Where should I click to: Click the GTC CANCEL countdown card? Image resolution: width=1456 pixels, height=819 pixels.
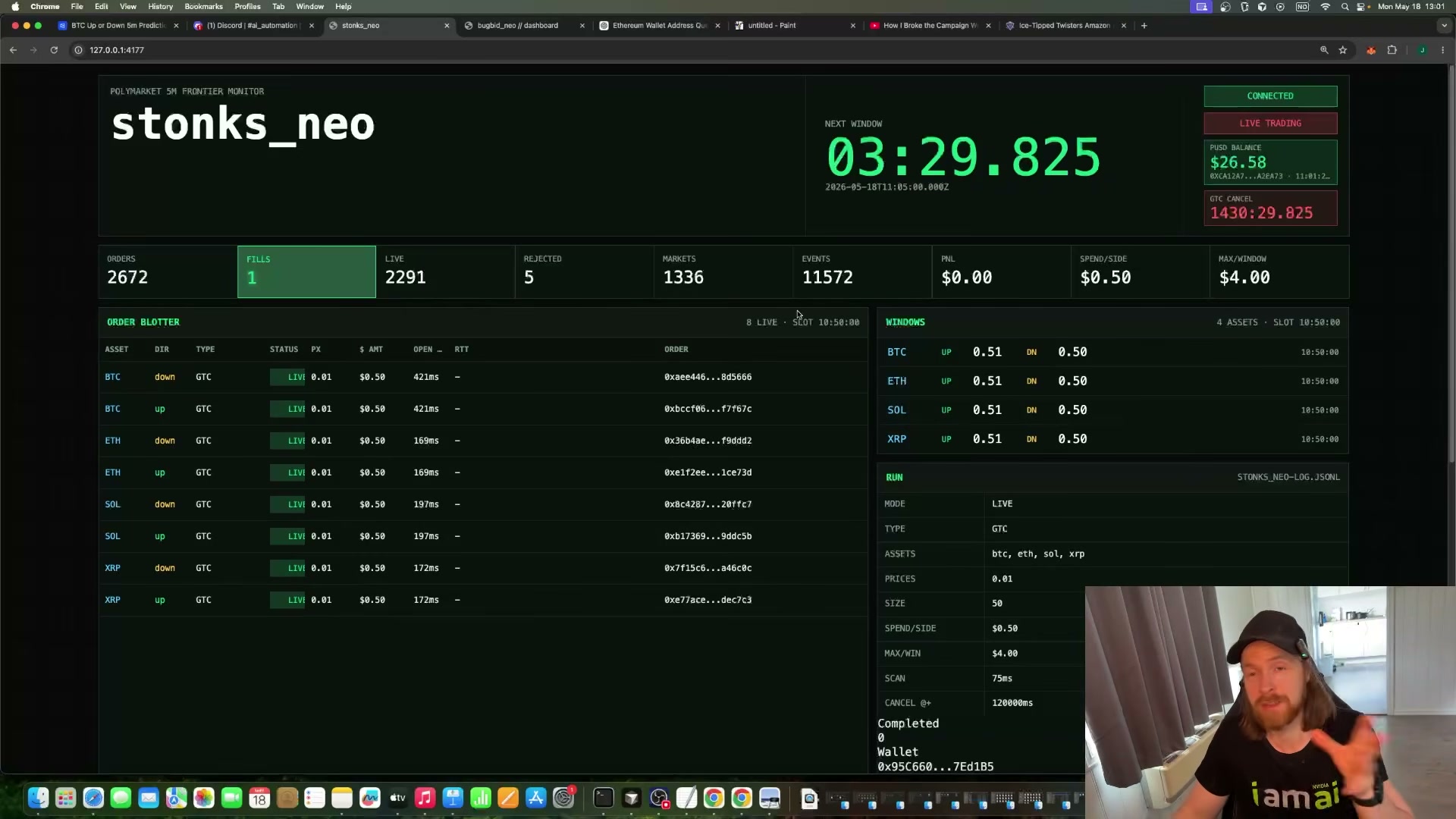[1270, 208]
